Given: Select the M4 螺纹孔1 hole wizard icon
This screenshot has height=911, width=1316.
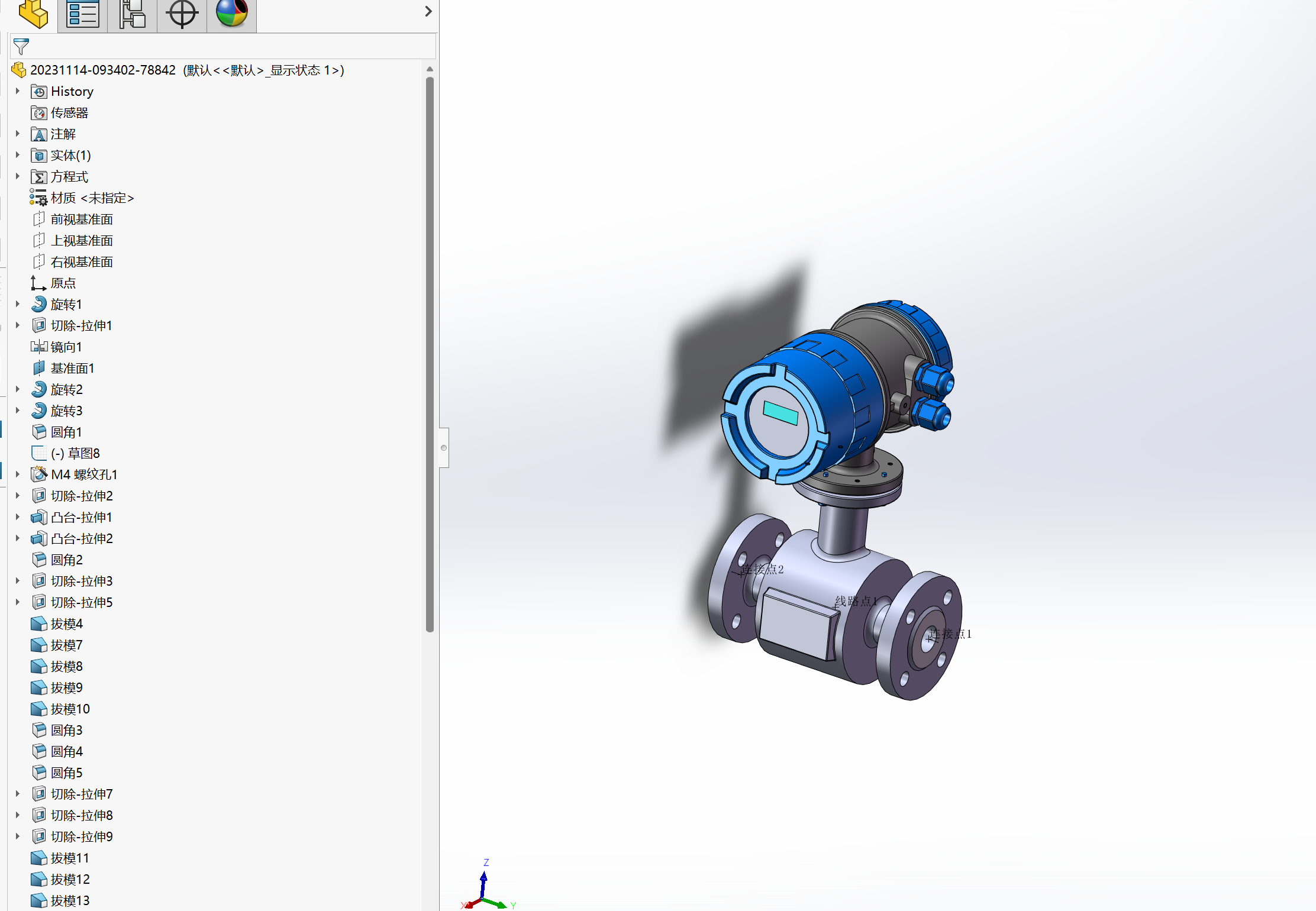Looking at the screenshot, I should coord(39,474).
